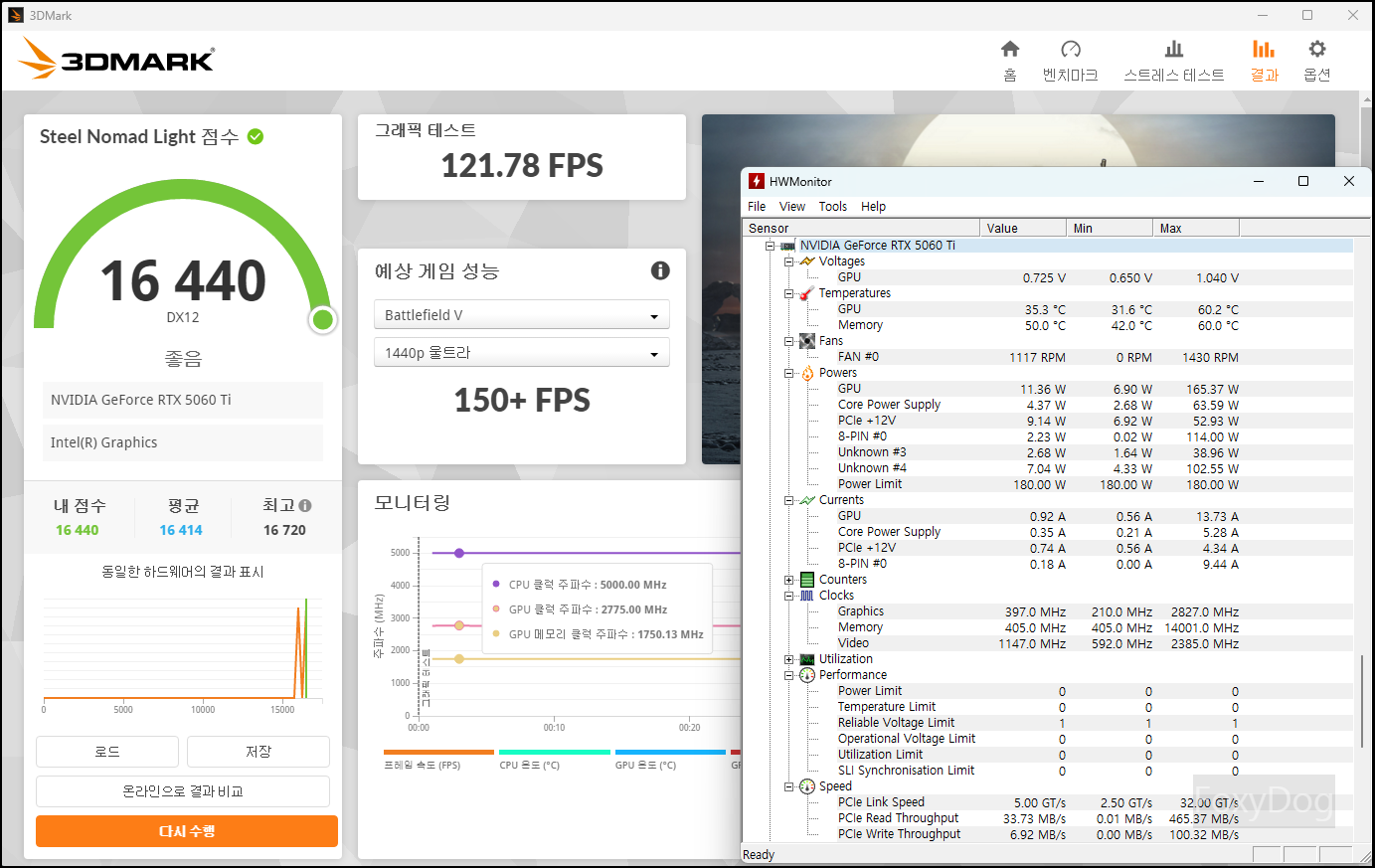Open the stress test (스트레스 테스트) icon
Viewport: 1375px width, 868px height.
(1174, 49)
